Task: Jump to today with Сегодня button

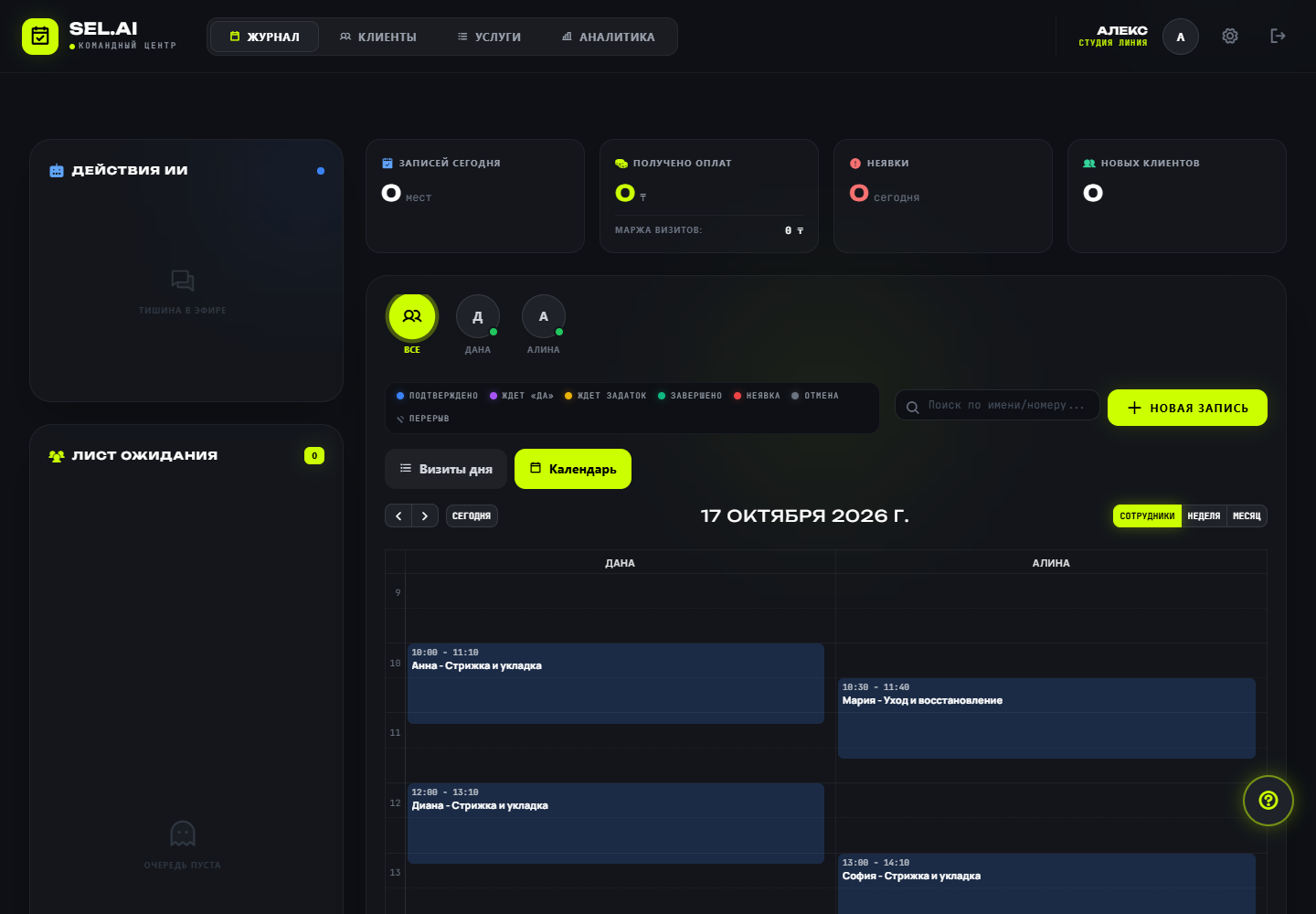Action: [x=472, y=516]
